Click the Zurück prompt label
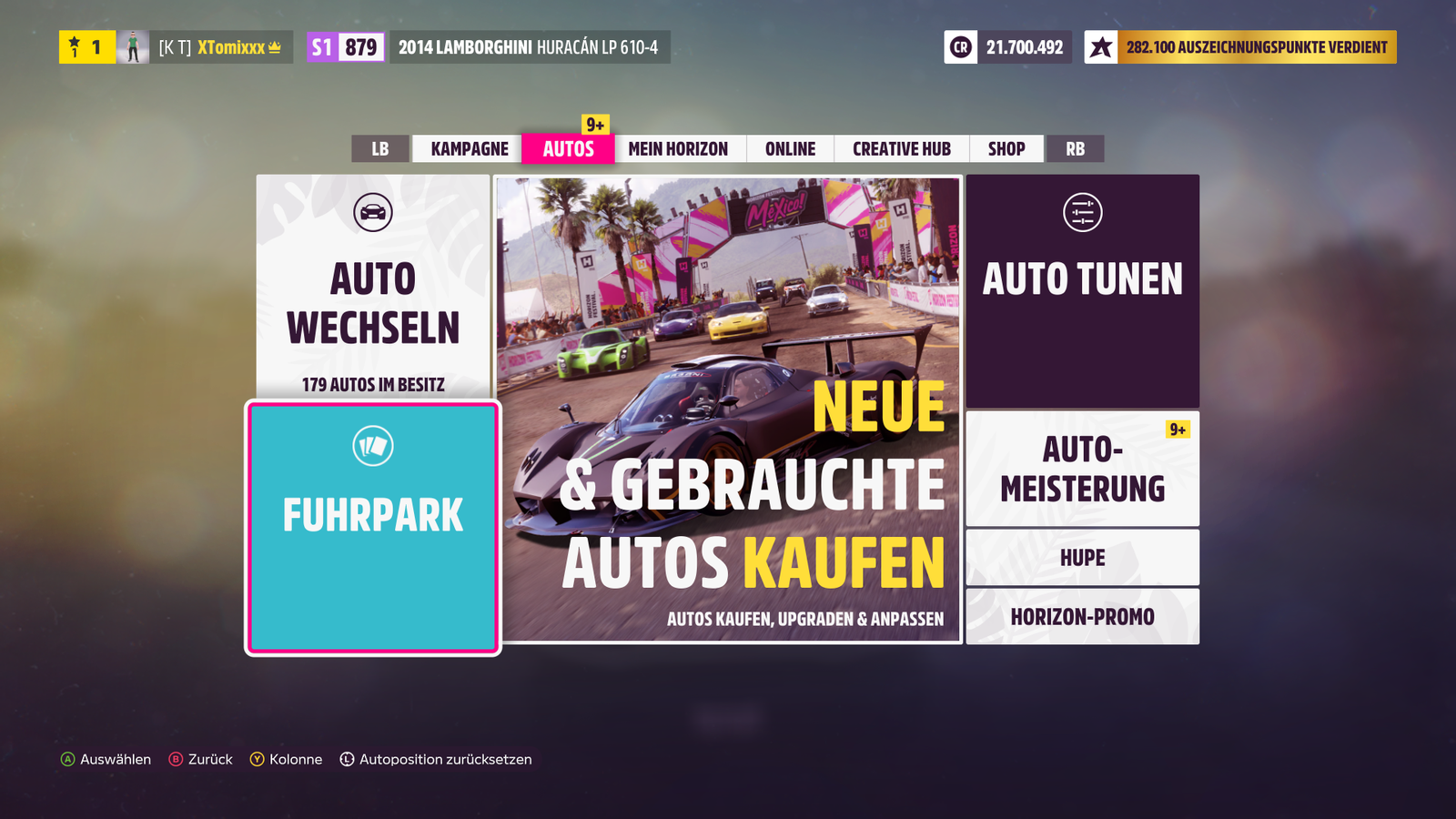 [210, 759]
